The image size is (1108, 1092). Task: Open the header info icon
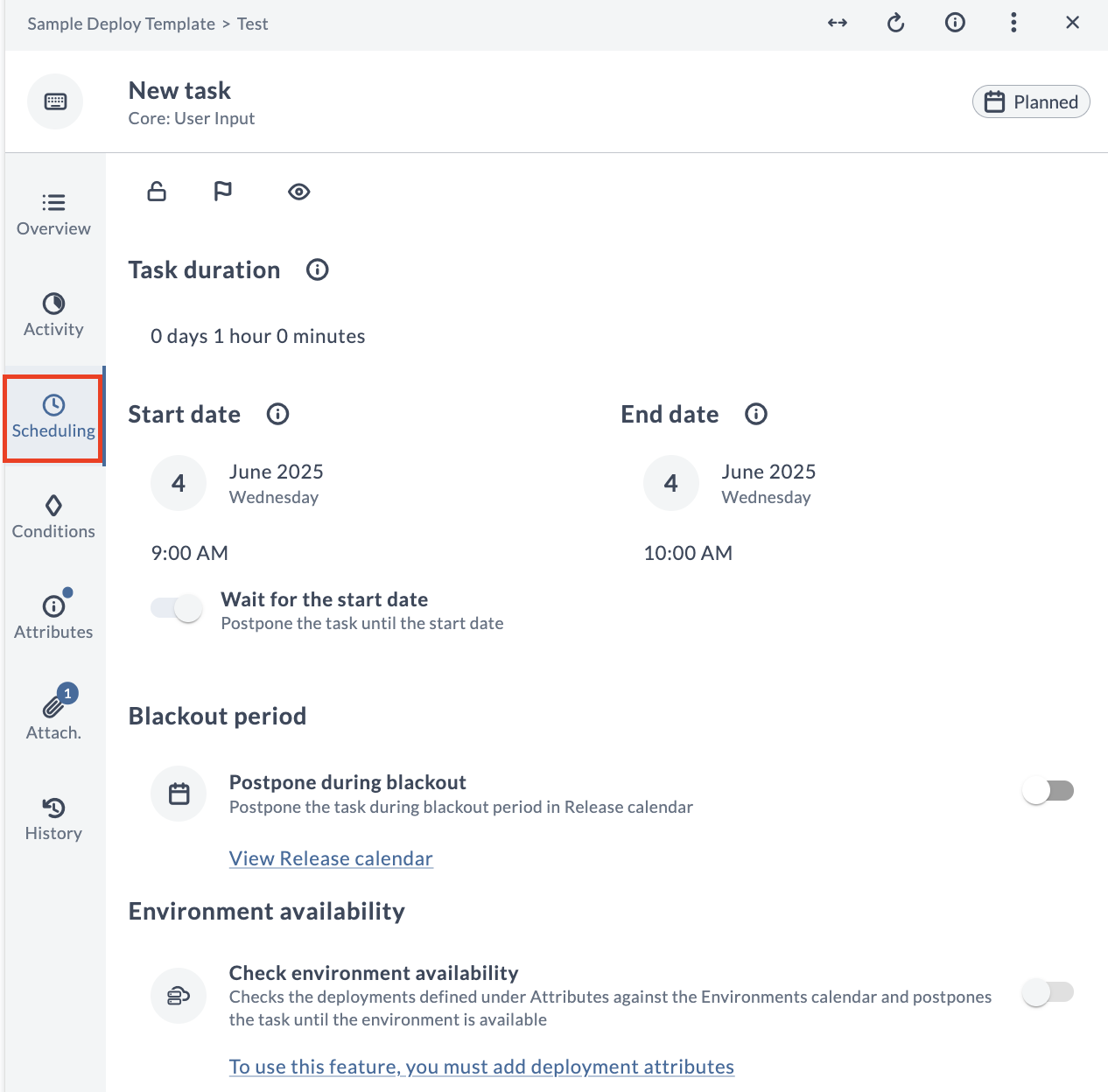click(x=955, y=23)
